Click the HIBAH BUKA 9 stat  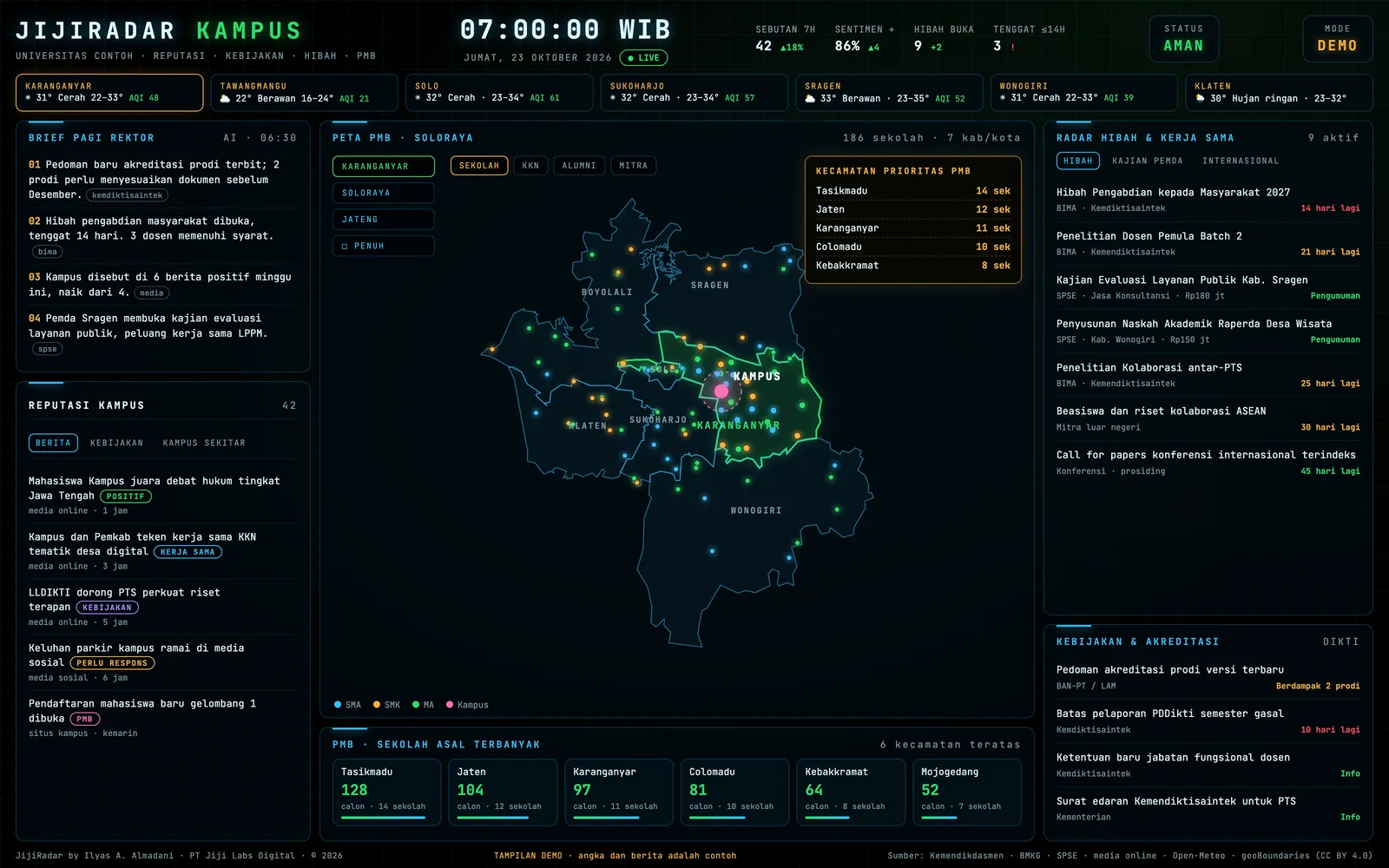(x=944, y=39)
